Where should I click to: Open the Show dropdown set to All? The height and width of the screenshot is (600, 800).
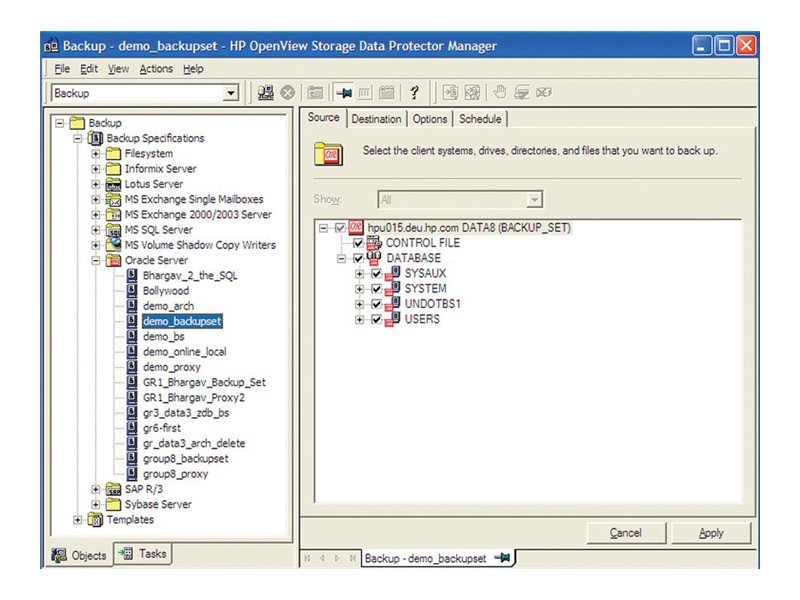(536, 197)
